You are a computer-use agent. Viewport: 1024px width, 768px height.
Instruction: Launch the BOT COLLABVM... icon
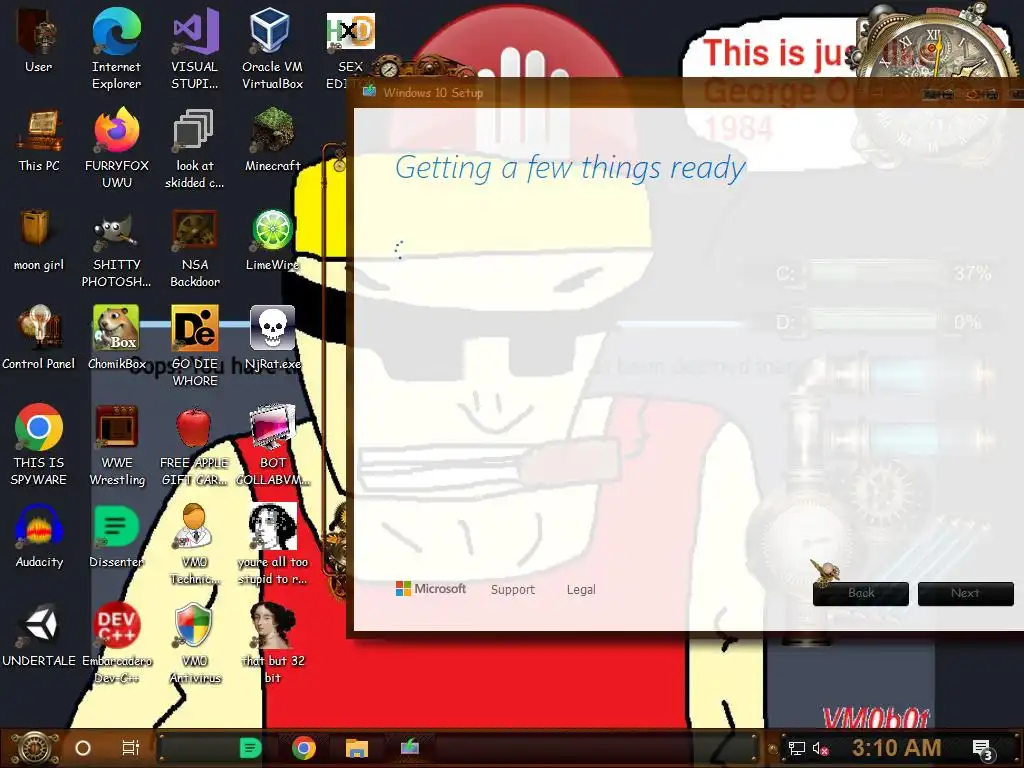pos(272,445)
